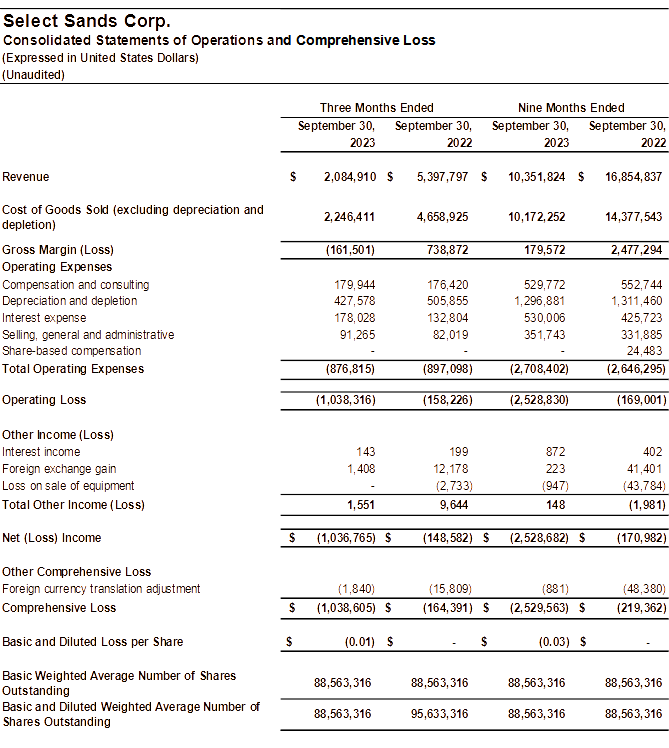This screenshot has width=669, height=748.
Task: Click "Selling, general and administrative" label
Action: click(x=88, y=335)
